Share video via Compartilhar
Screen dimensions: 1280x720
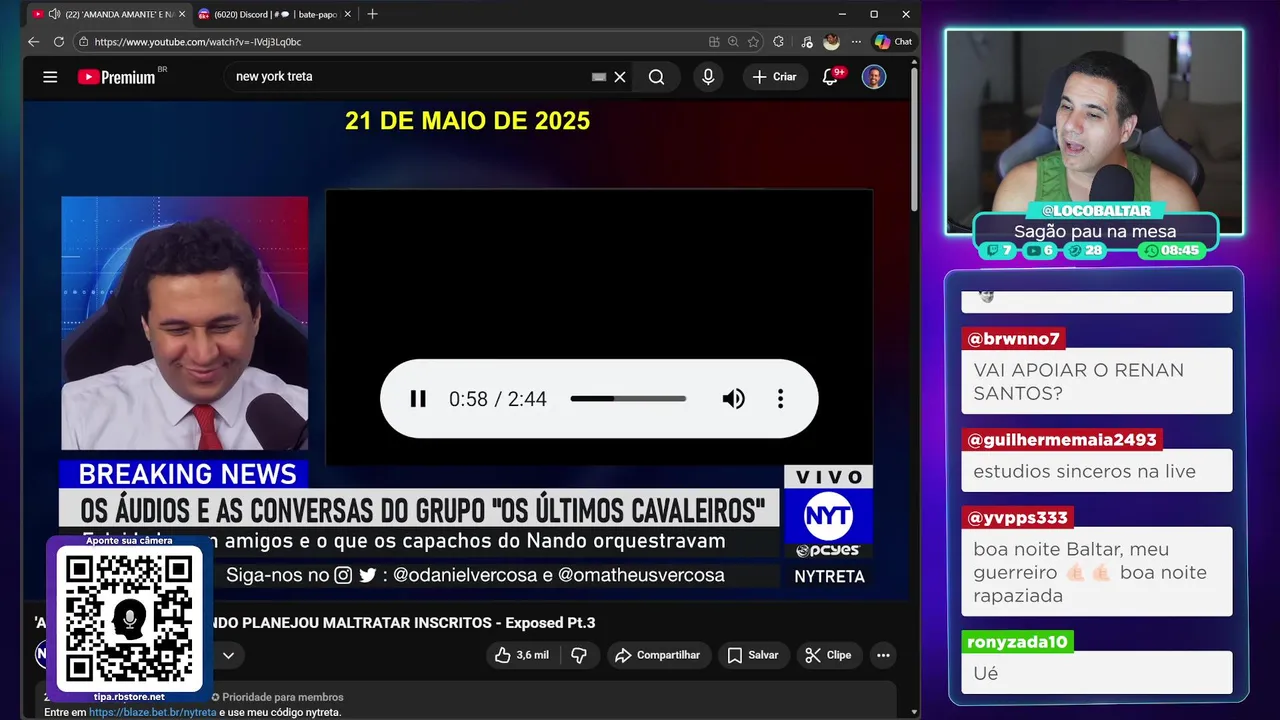point(657,655)
